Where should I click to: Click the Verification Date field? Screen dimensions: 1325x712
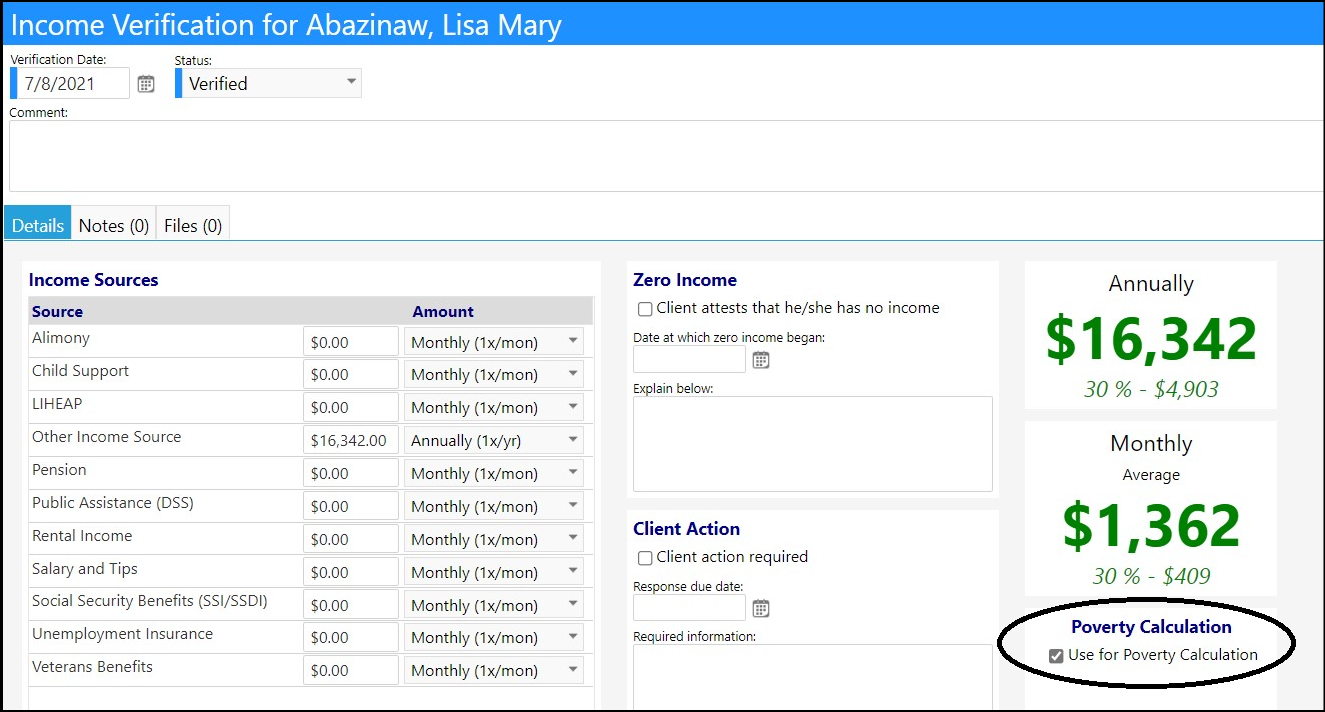70,84
